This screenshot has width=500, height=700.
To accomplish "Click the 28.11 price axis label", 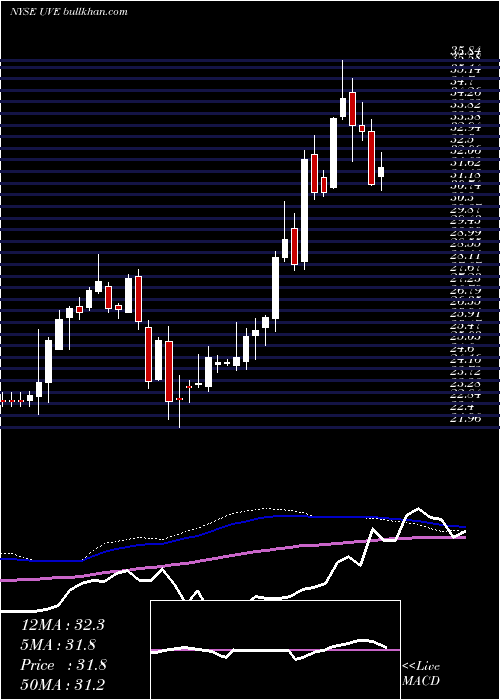I will click(x=466, y=256).
